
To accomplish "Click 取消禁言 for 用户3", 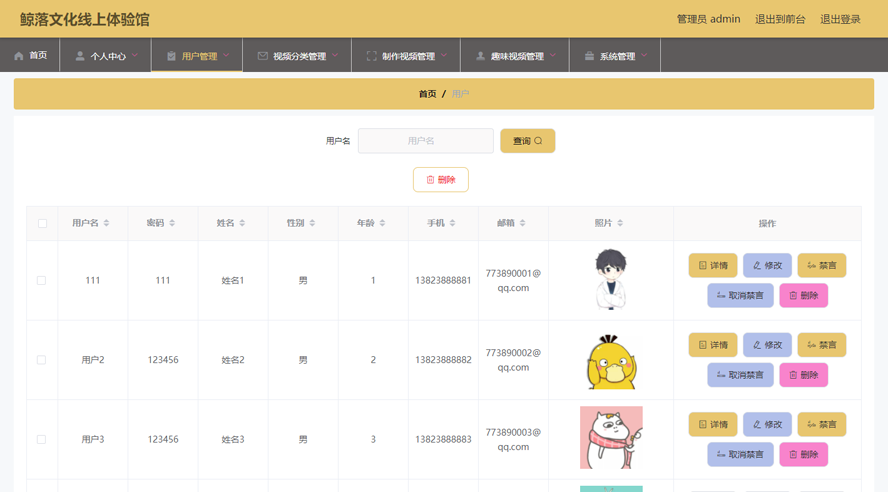I will (x=740, y=455).
